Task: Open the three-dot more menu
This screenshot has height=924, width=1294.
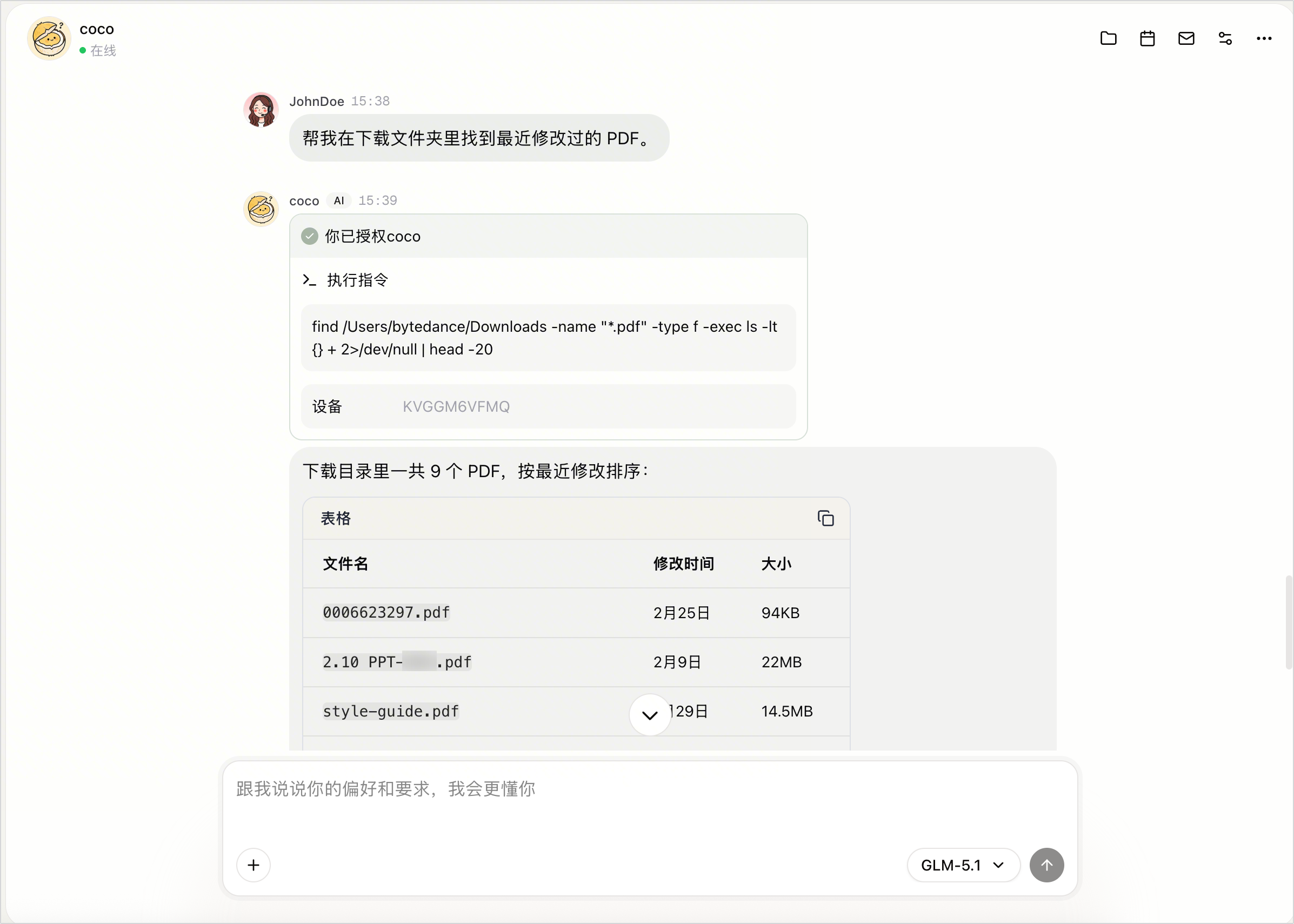Action: click(1264, 38)
